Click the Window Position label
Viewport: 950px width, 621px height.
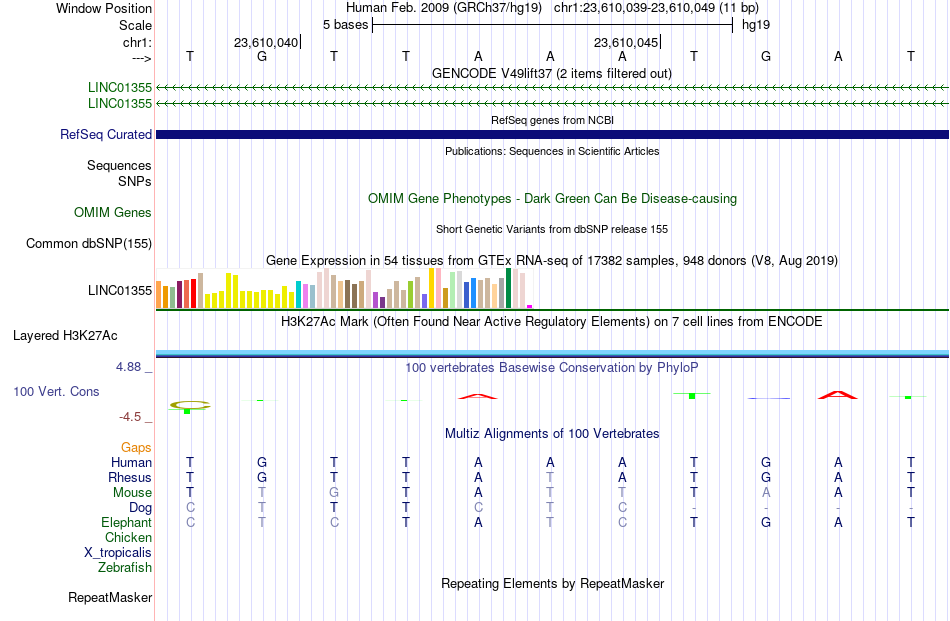pos(104,8)
